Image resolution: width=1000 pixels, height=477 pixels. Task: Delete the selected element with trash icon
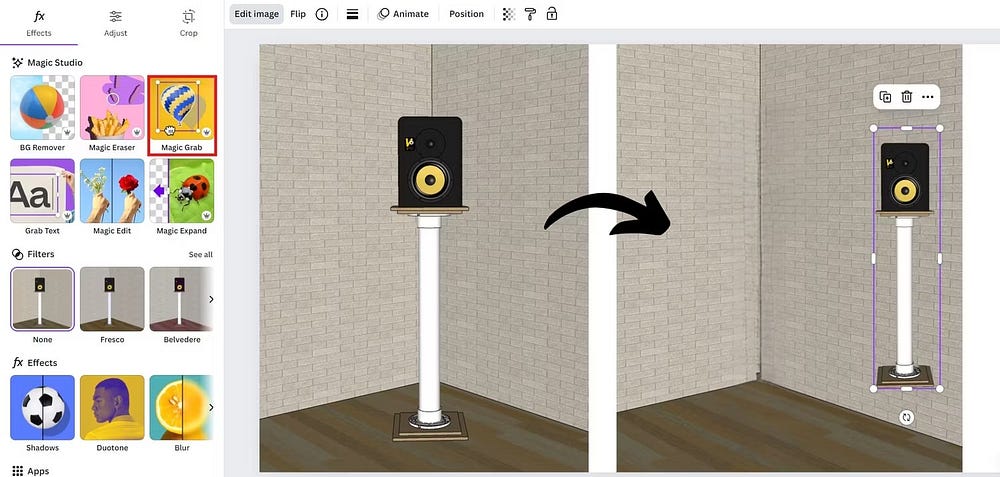[x=906, y=97]
